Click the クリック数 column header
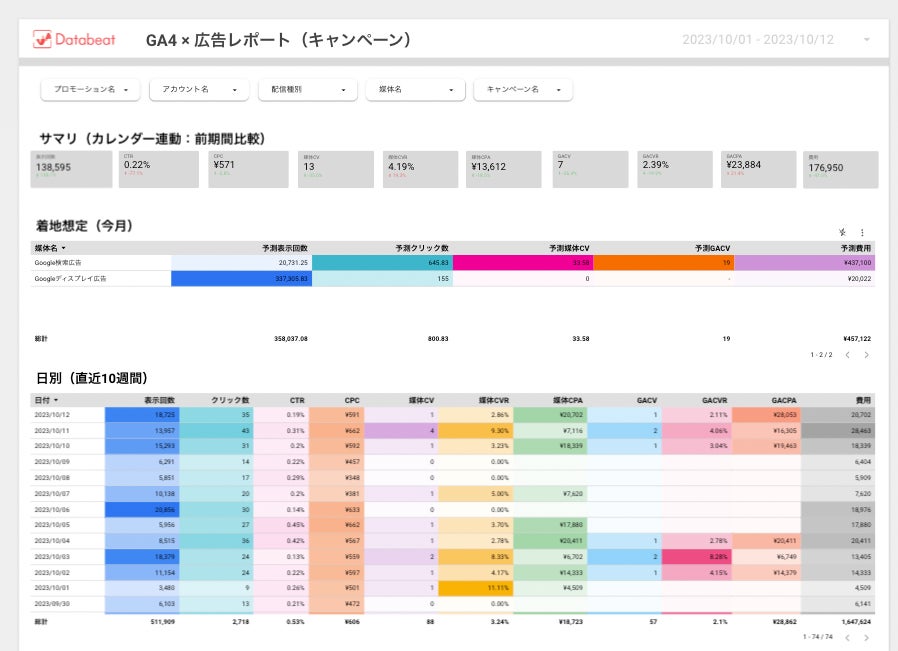The width and height of the screenshot is (898, 651). (x=230, y=400)
